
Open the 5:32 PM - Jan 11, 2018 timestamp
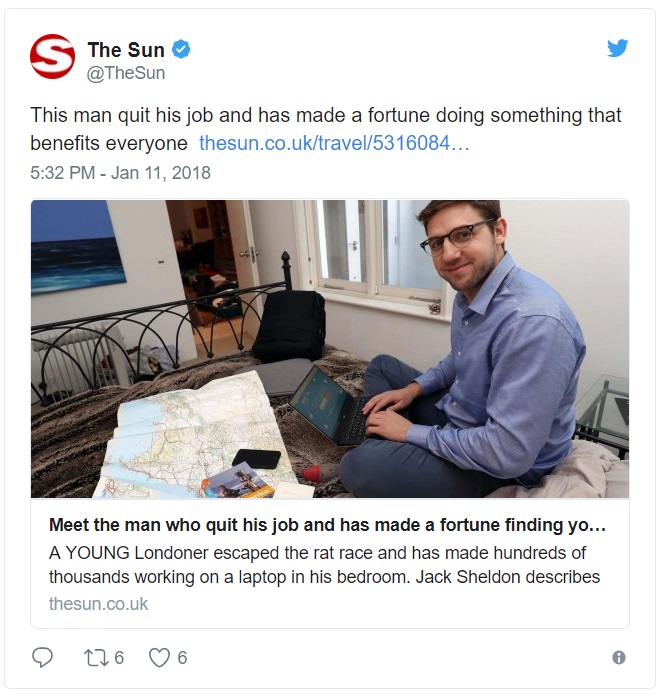point(120,173)
